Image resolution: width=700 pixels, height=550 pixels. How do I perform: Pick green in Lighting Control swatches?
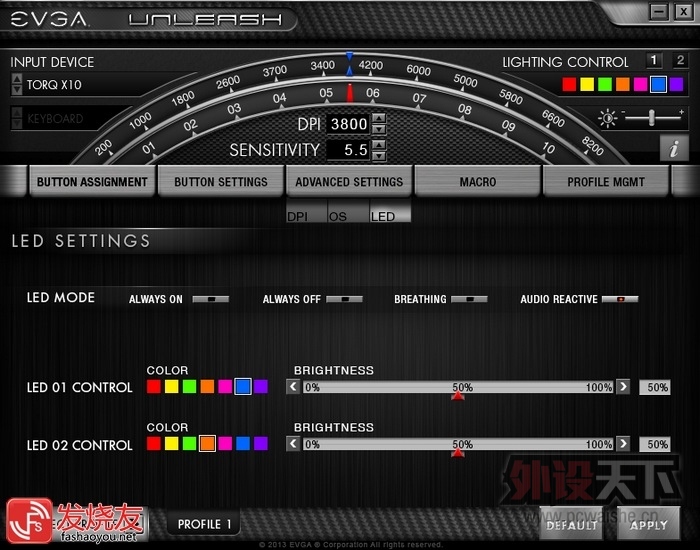click(605, 84)
